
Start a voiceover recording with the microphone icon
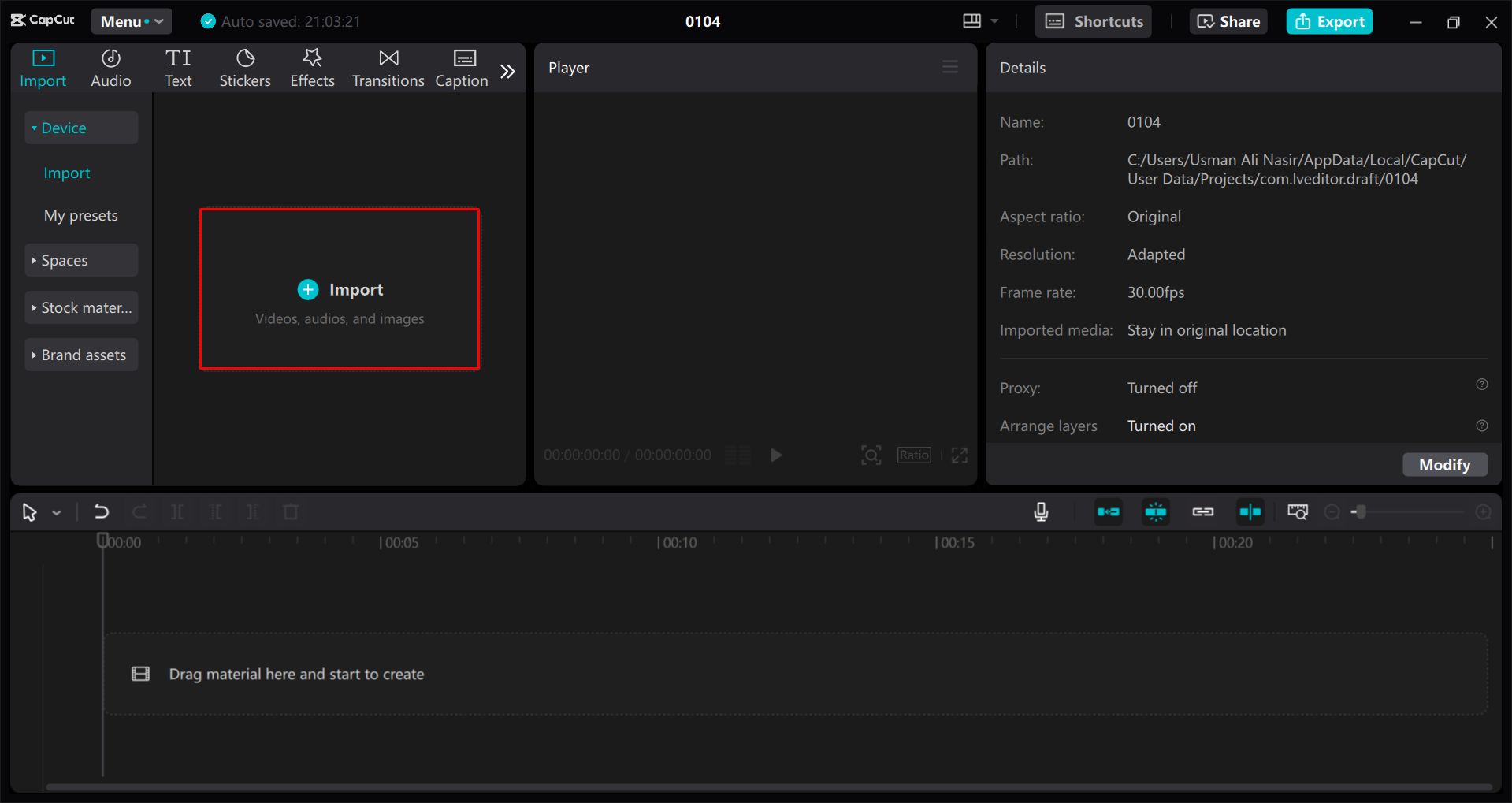tap(1040, 511)
